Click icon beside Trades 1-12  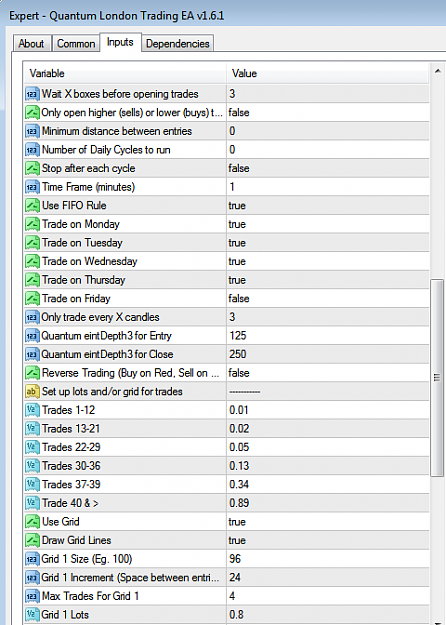[x=32, y=410]
